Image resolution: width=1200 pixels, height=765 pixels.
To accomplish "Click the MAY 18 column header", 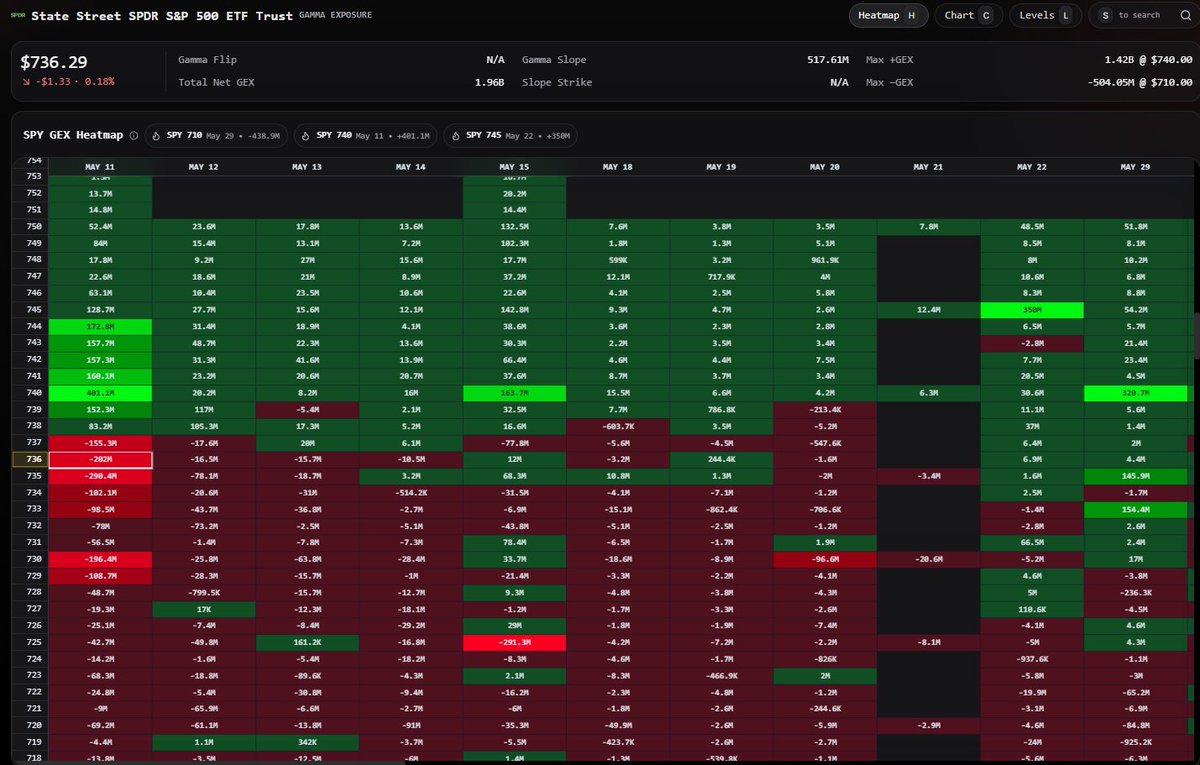I will 618,167.
